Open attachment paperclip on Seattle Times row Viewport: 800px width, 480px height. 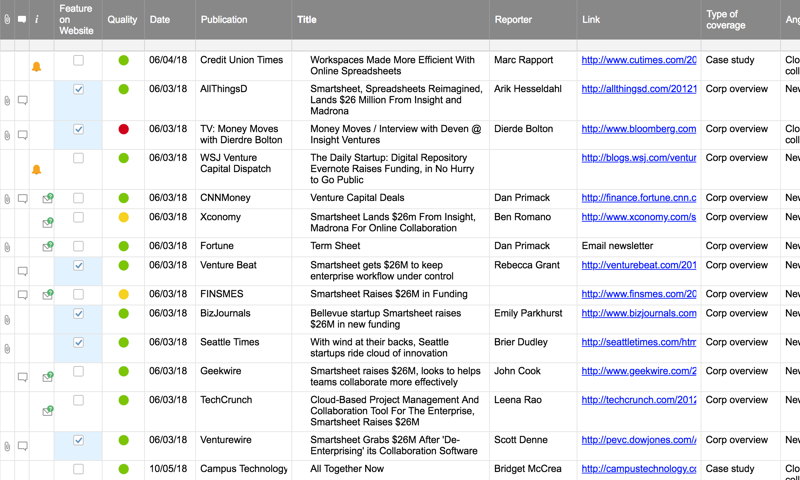pos(7,349)
